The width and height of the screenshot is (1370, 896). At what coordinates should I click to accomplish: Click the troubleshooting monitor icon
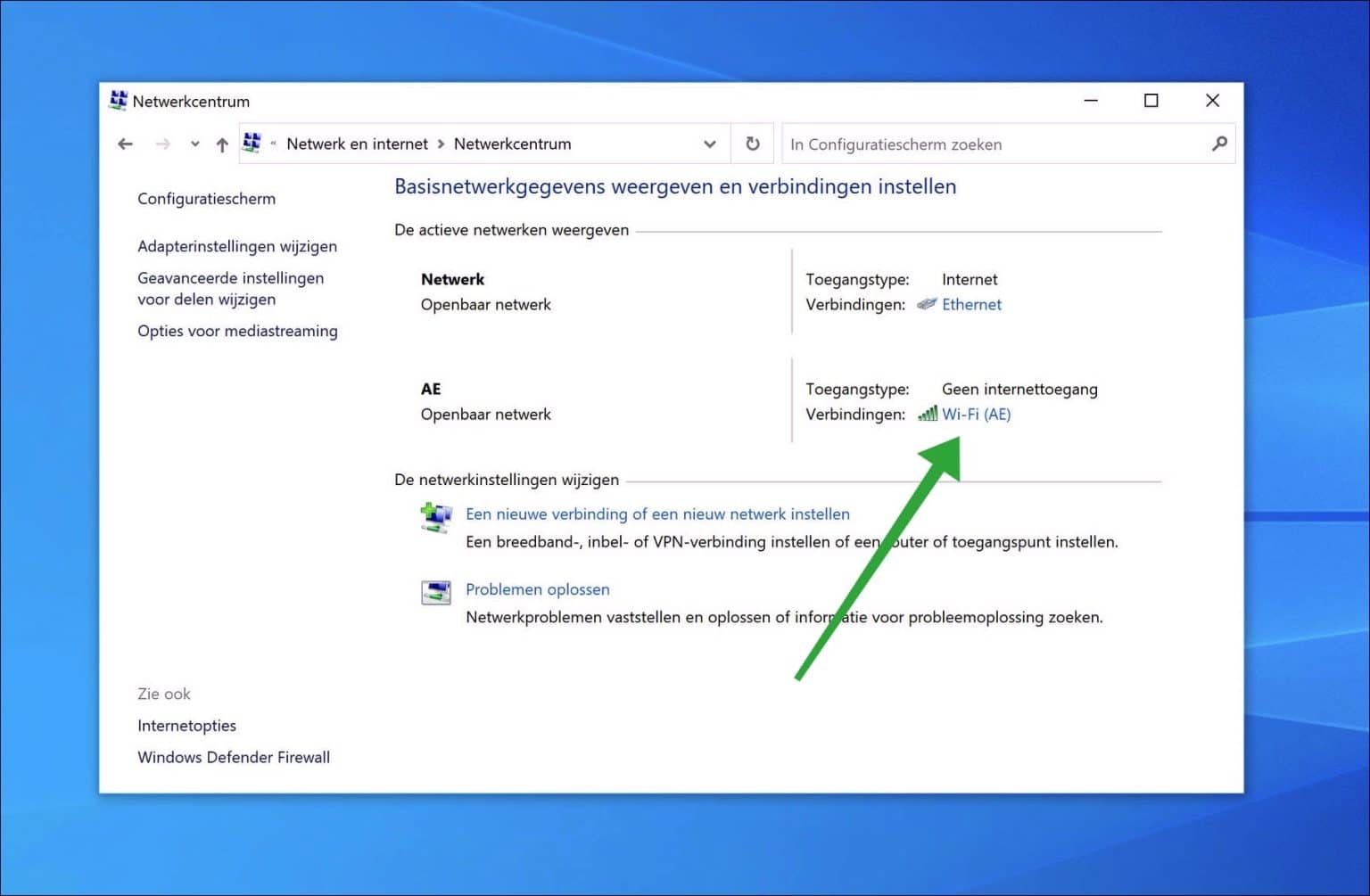(436, 592)
